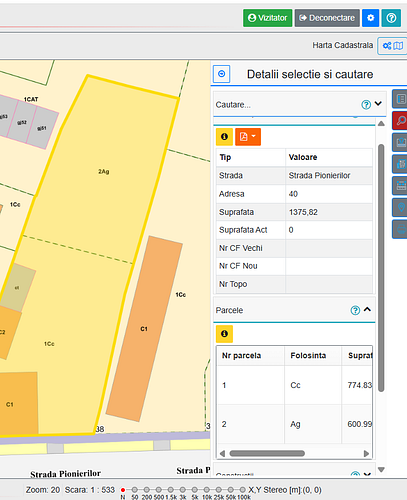Select the N scale radio button

pyautogui.click(x=123, y=490)
